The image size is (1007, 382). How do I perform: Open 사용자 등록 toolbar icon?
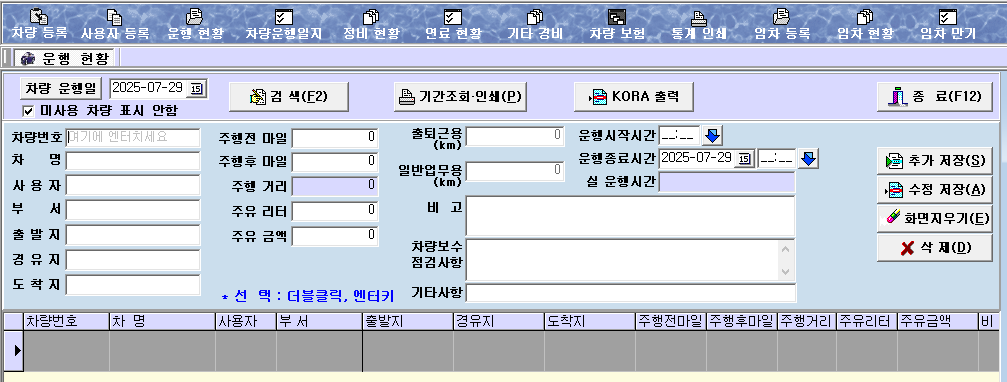(x=115, y=25)
